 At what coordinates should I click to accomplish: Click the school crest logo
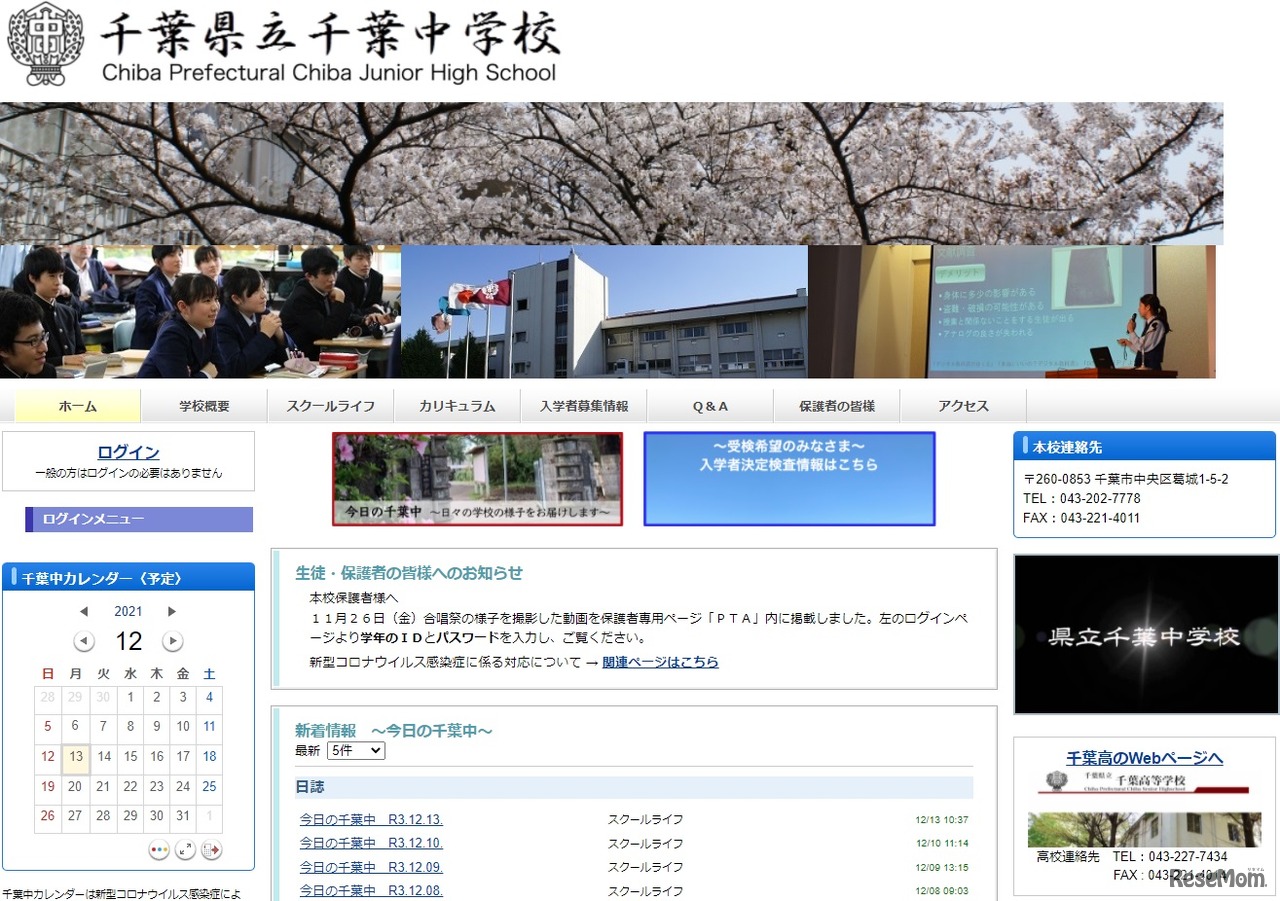[46, 44]
